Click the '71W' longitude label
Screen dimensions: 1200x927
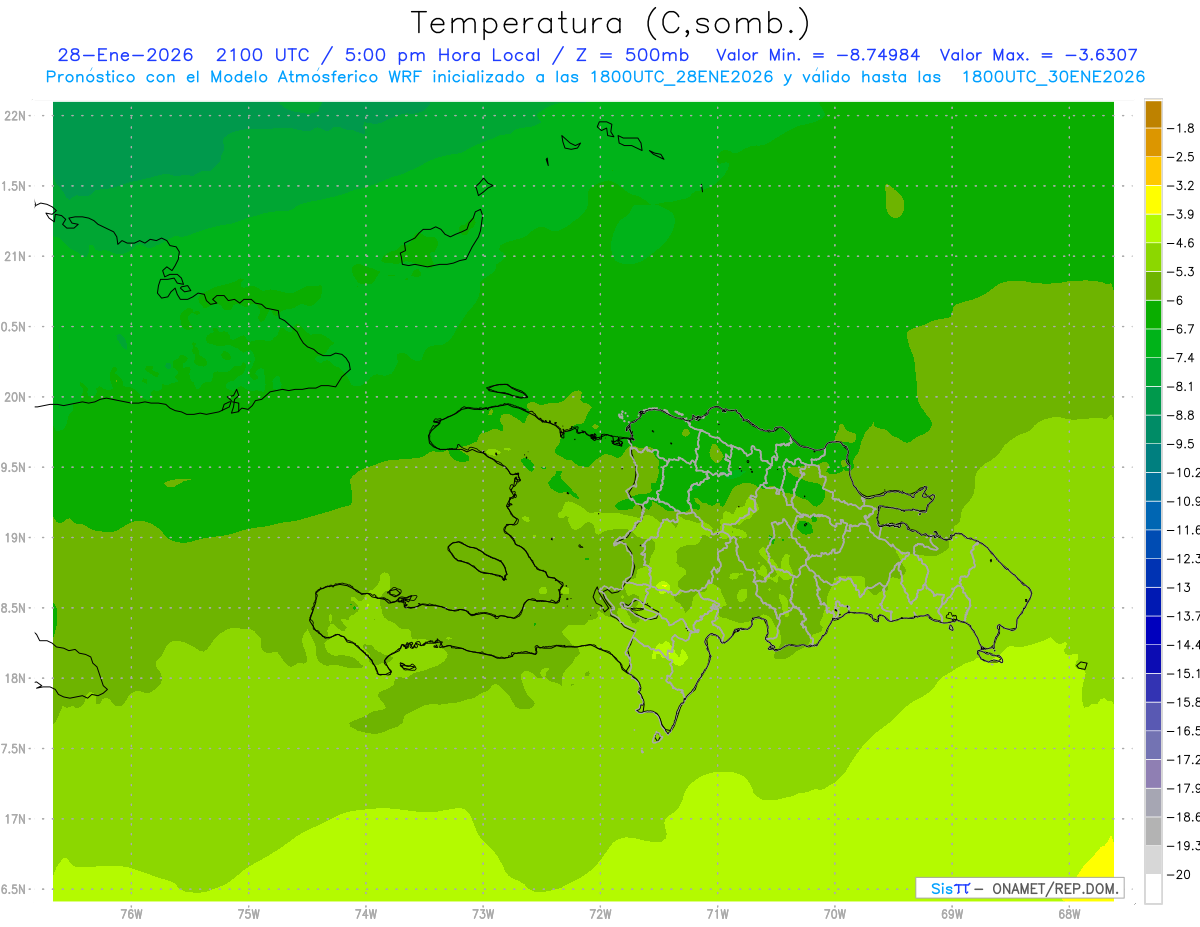(717, 913)
